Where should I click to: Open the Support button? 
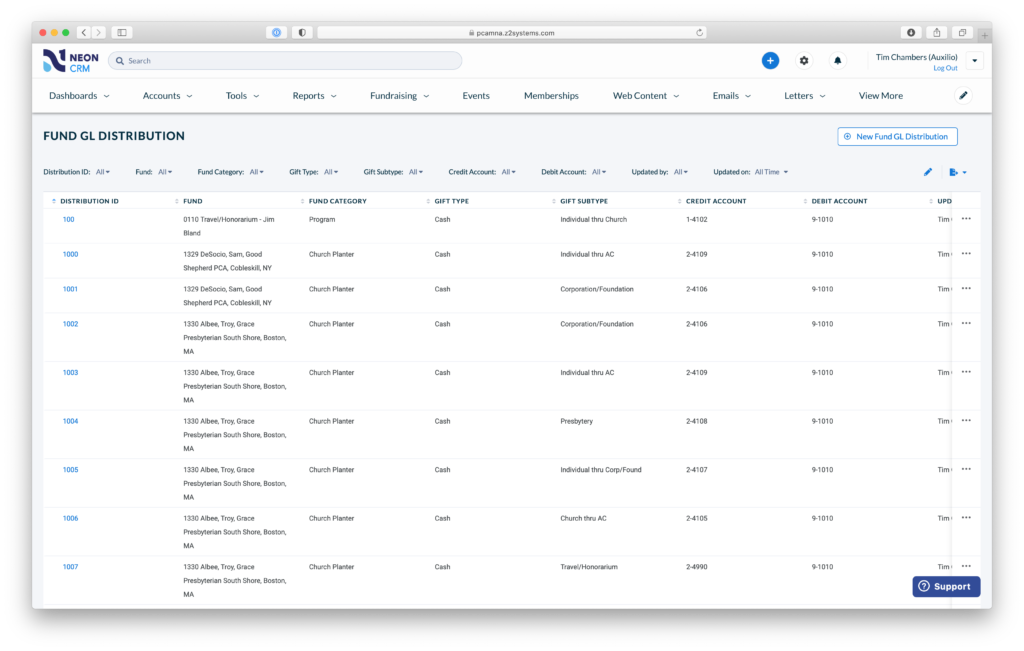click(945, 586)
